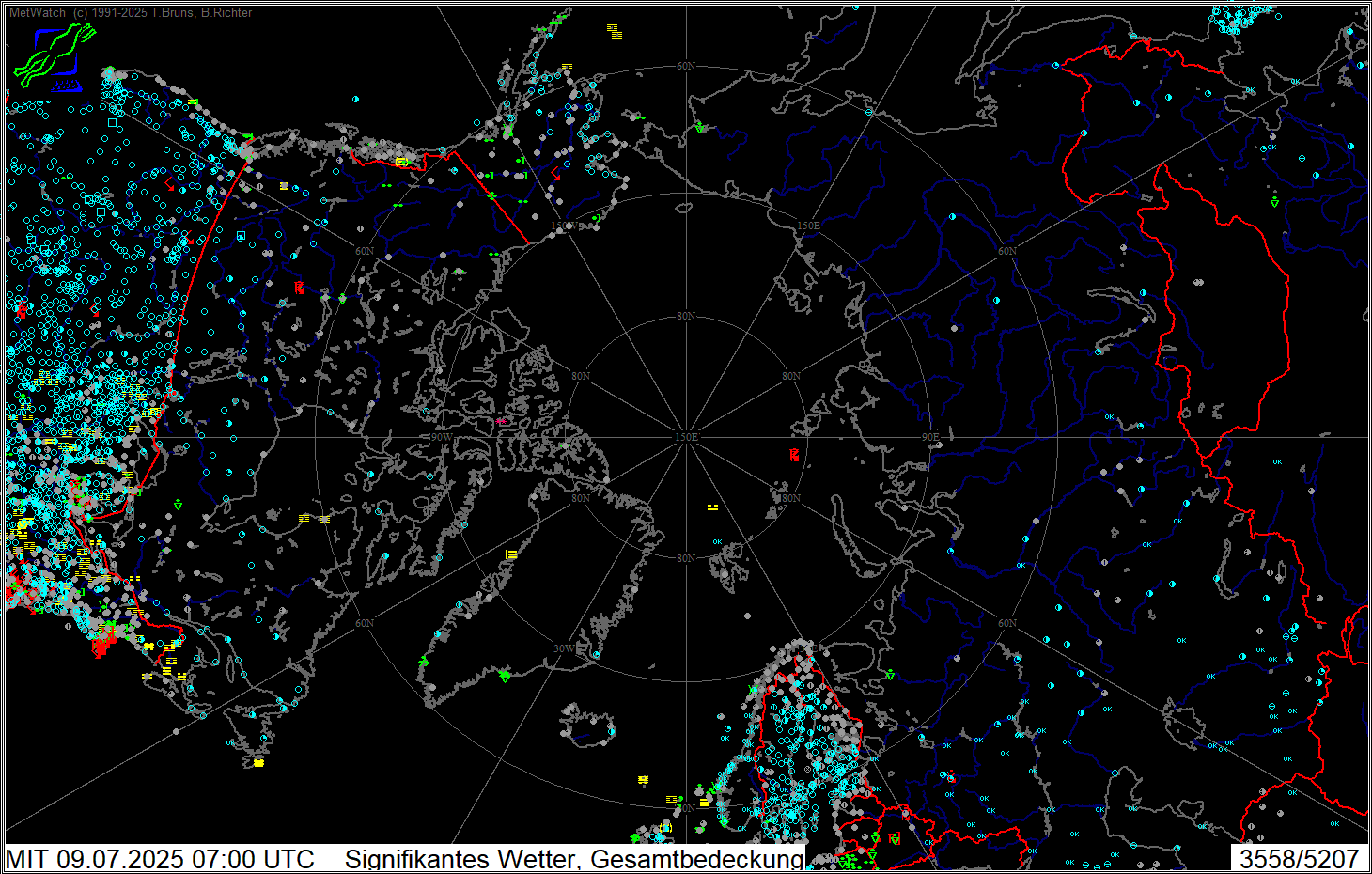Select red hook symbol inside Alaska

555,173
